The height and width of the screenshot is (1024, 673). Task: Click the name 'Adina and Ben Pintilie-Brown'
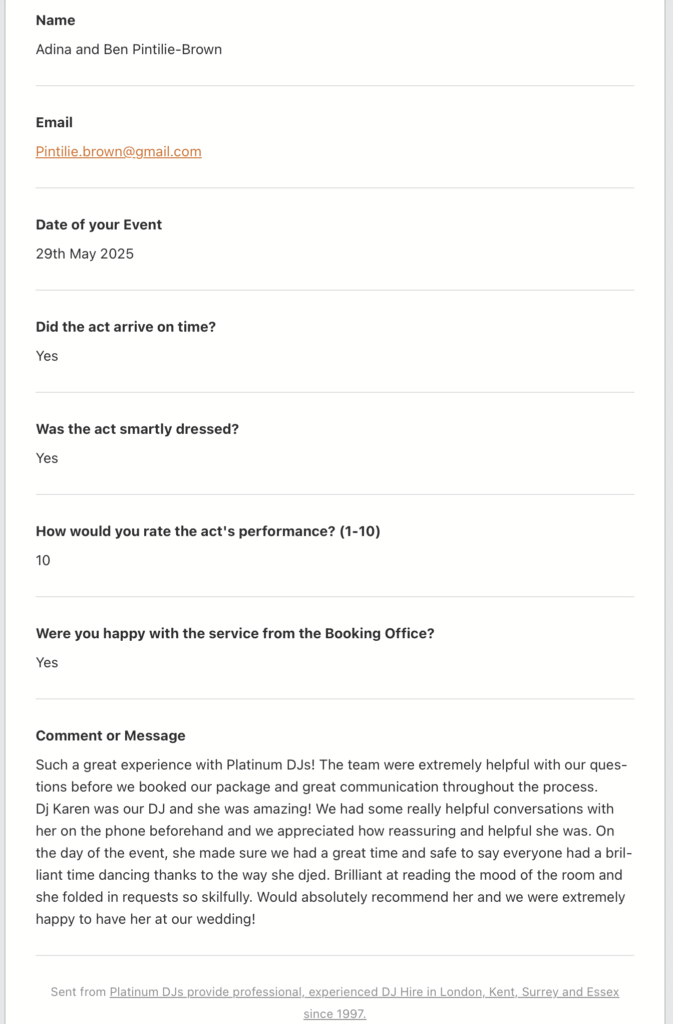pyautogui.click(x=129, y=49)
